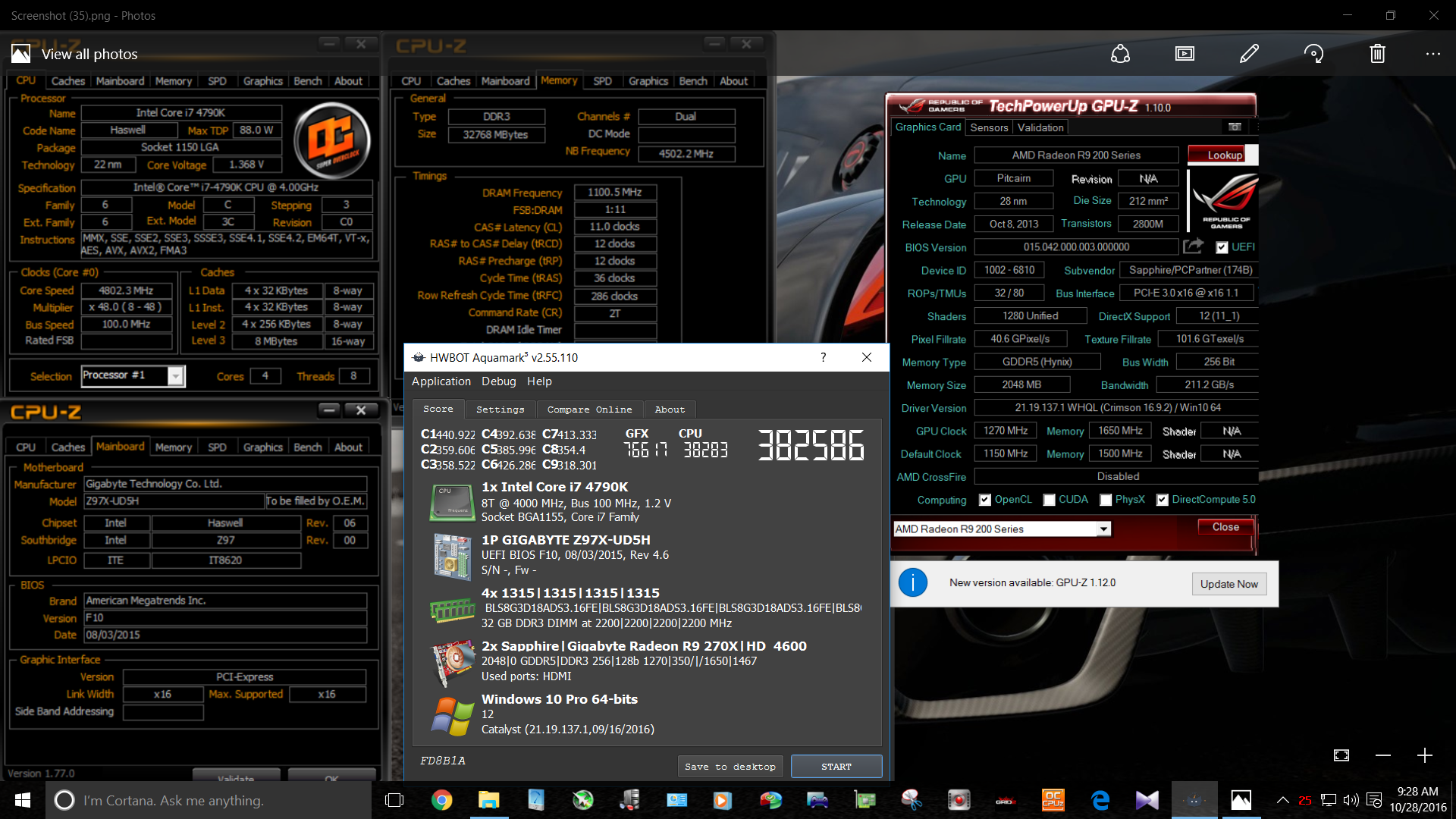Click the Memory Size value 32768 MBytes

point(496,135)
